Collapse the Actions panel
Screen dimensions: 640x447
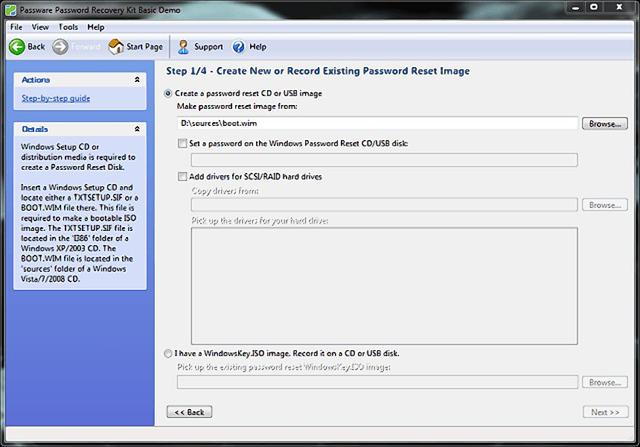pos(137,80)
